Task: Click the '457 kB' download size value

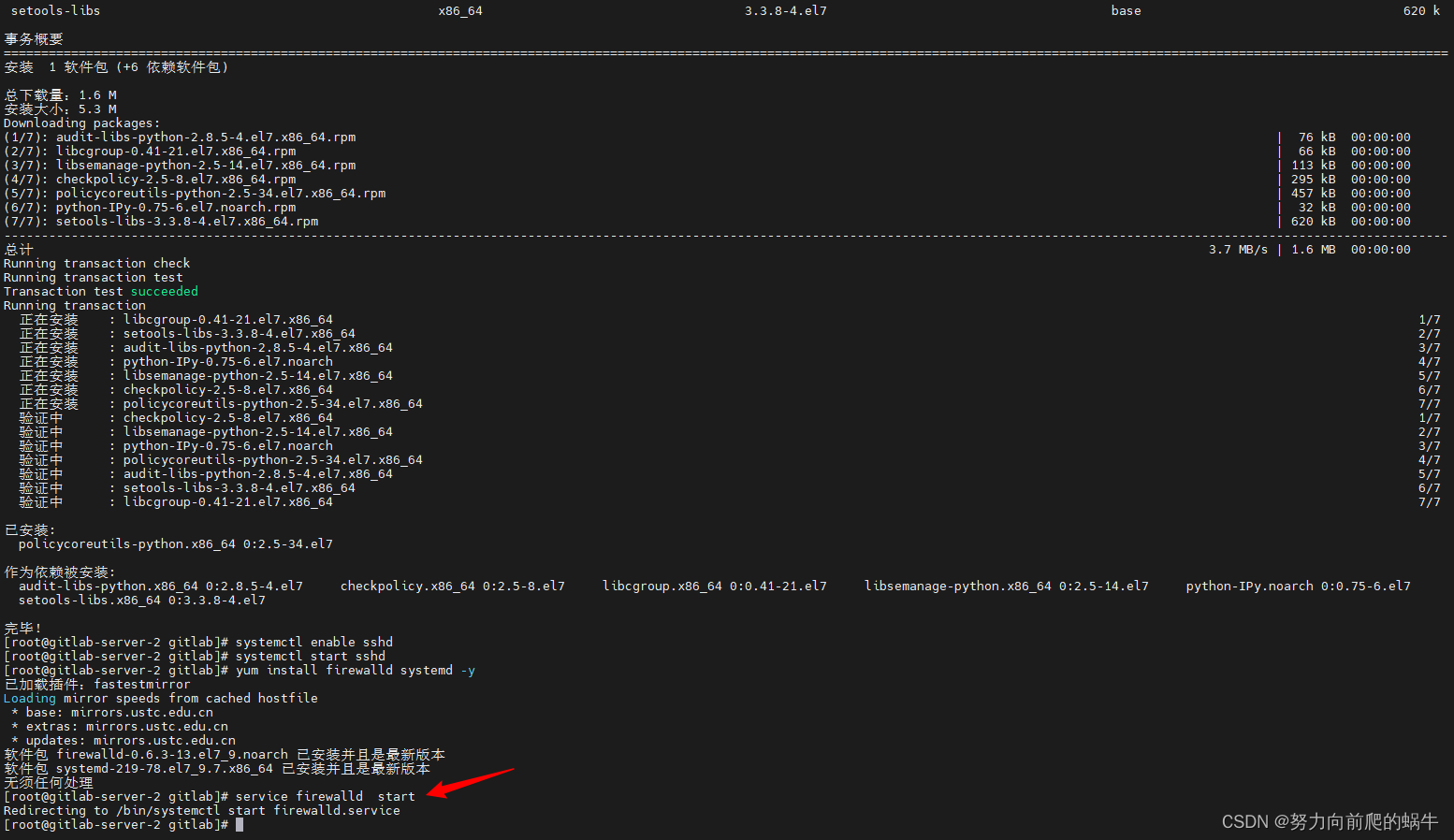Action: click(x=1316, y=194)
